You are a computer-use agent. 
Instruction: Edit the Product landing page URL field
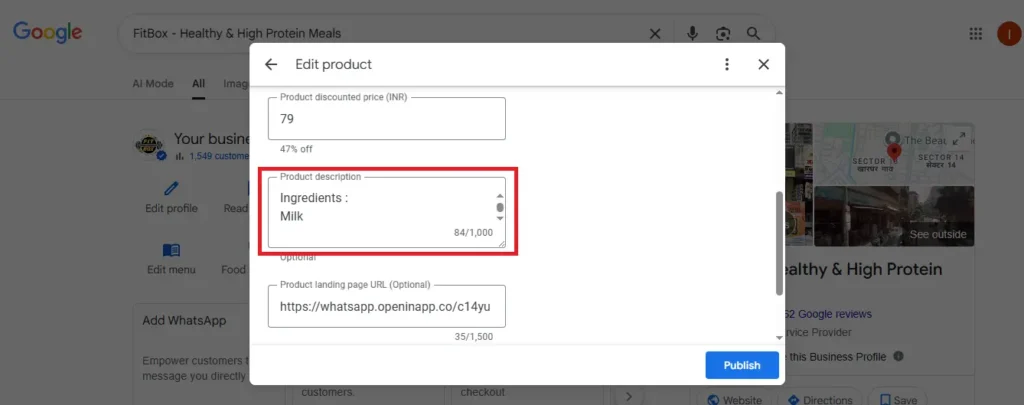pyautogui.click(x=387, y=306)
